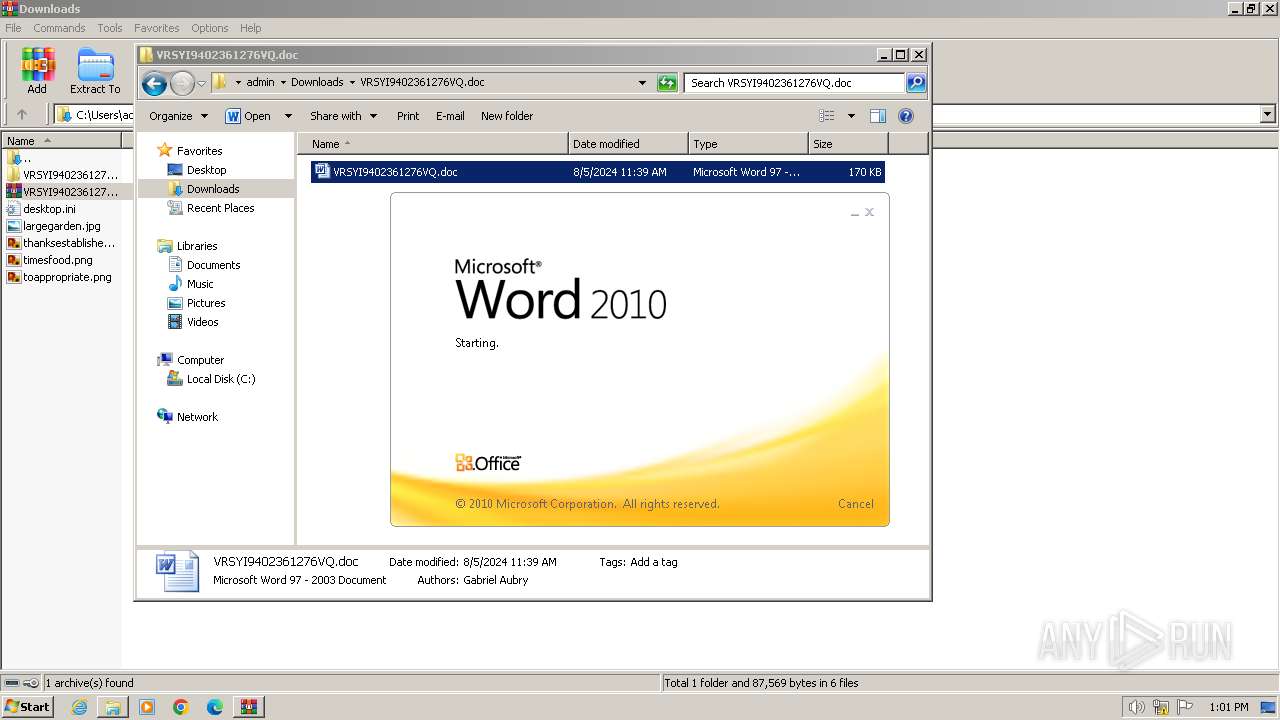Sort by Type column header
The height and width of the screenshot is (720, 1280).
748,144
